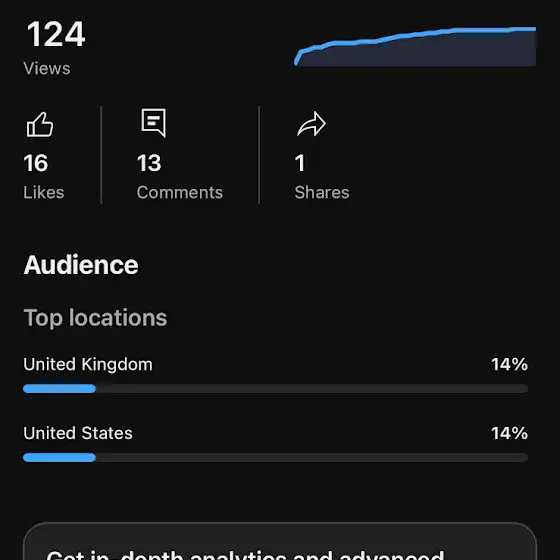Click the Views label
This screenshot has width=560, height=560.
[47, 68]
